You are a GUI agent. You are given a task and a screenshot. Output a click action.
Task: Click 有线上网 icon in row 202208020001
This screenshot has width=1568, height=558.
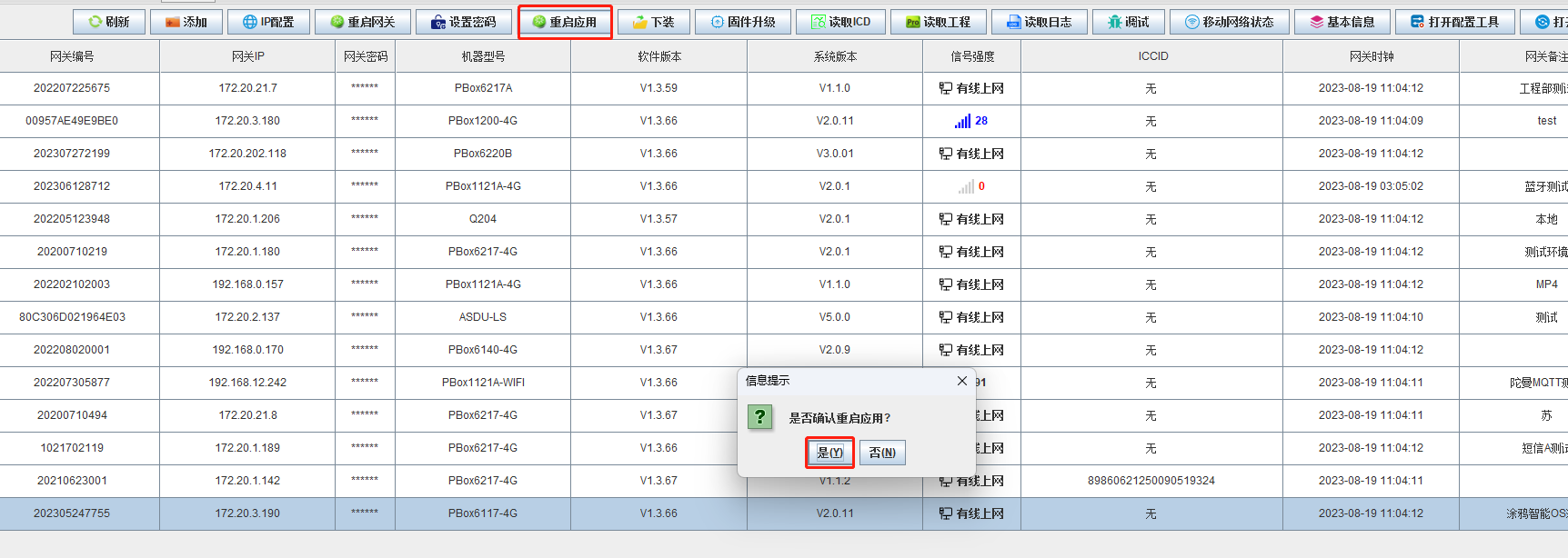[x=946, y=350]
